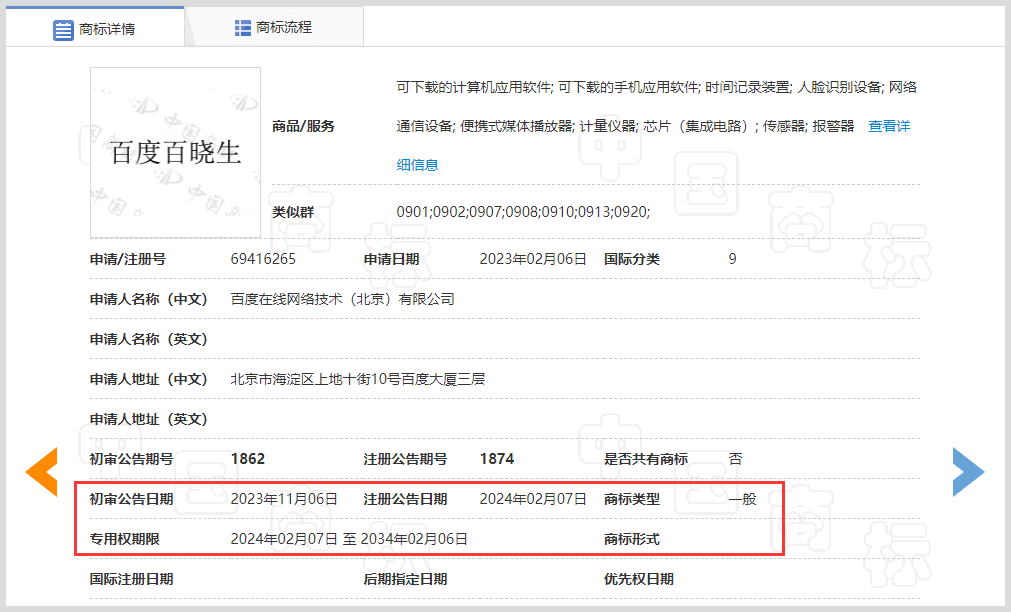Click the 国际注册日期 label

point(132,579)
